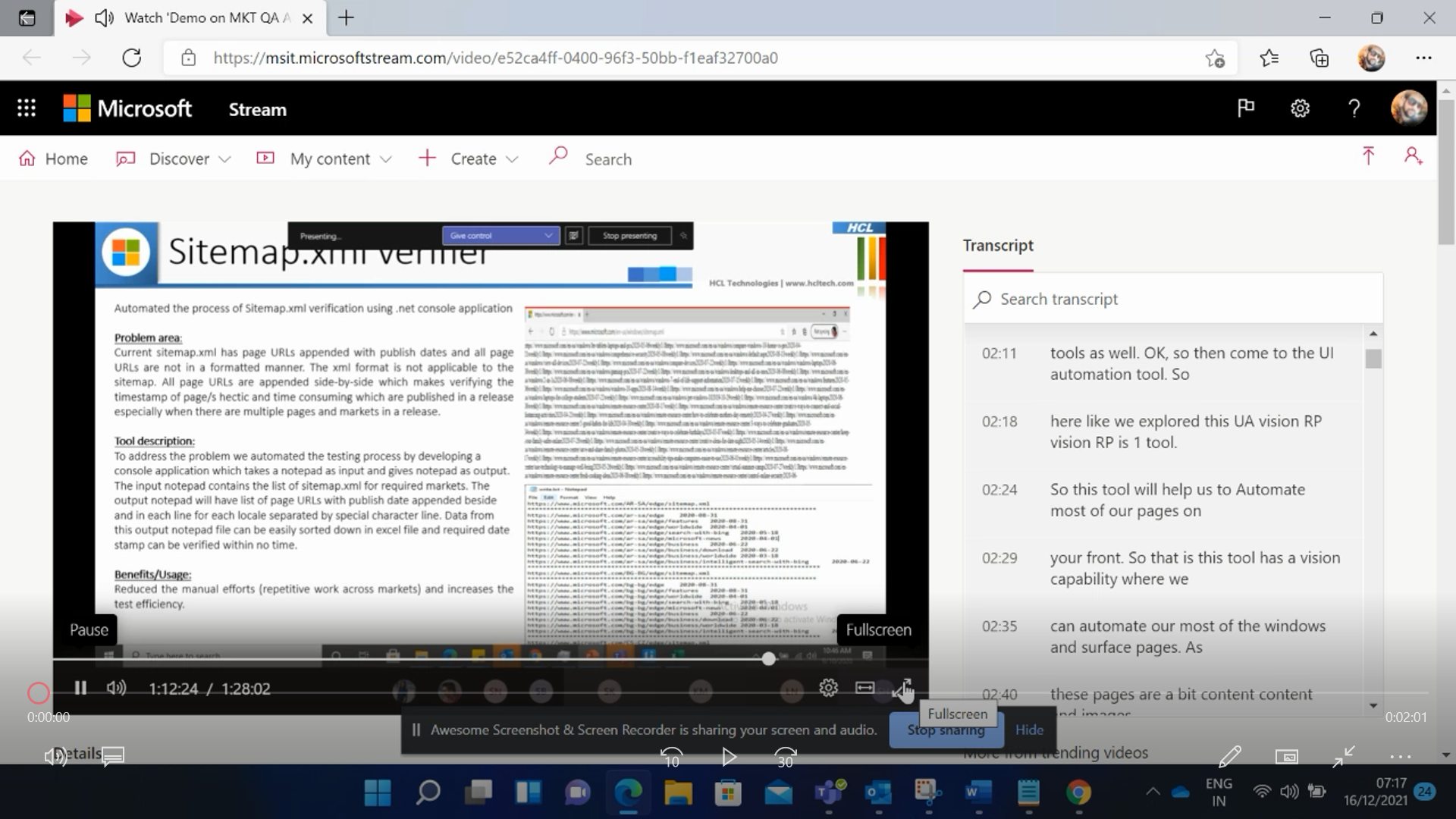Click the browser address bar URL
The width and height of the screenshot is (1456, 819).
[495, 58]
